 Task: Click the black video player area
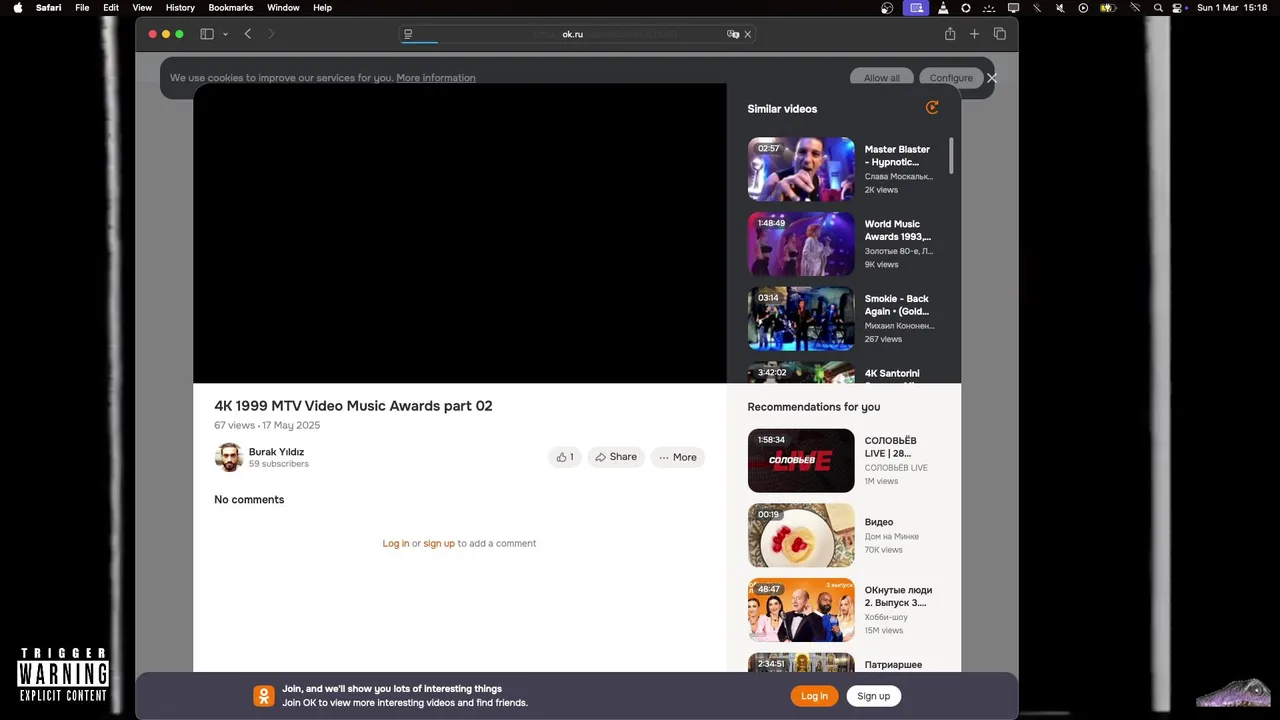[460, 233]
